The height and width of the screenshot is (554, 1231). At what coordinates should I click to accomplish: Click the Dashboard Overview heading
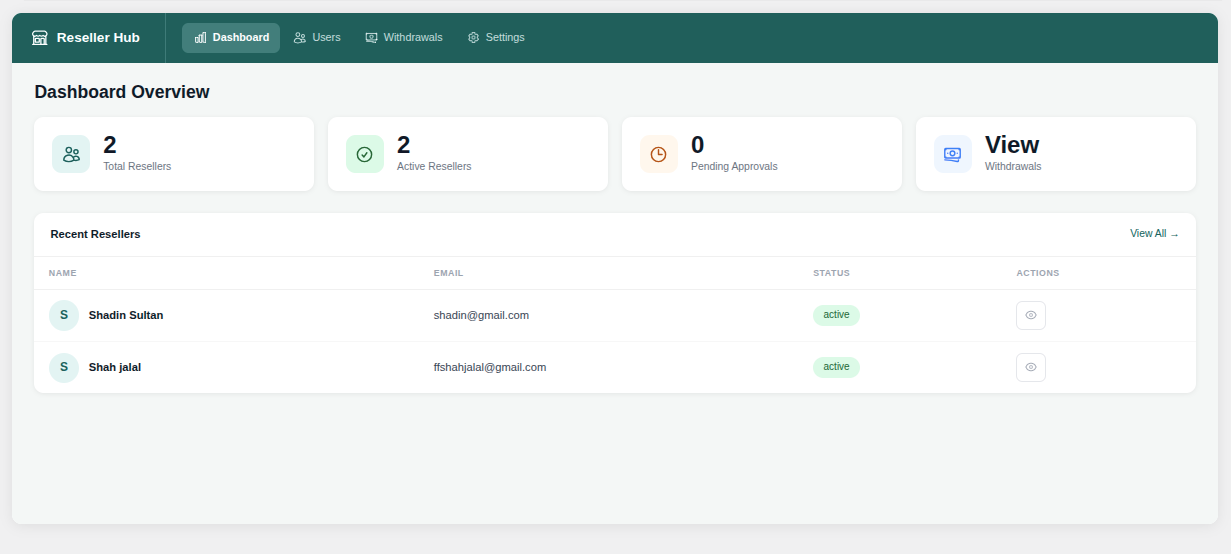[x=122, y=92]
